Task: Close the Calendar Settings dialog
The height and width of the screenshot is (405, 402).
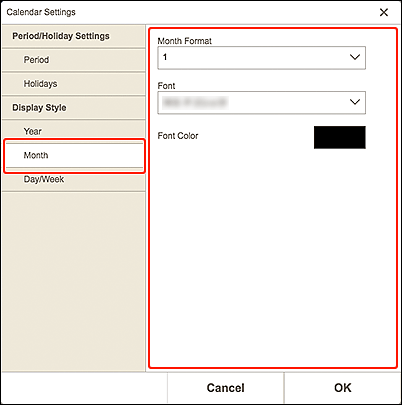Action: pos(384,12)
